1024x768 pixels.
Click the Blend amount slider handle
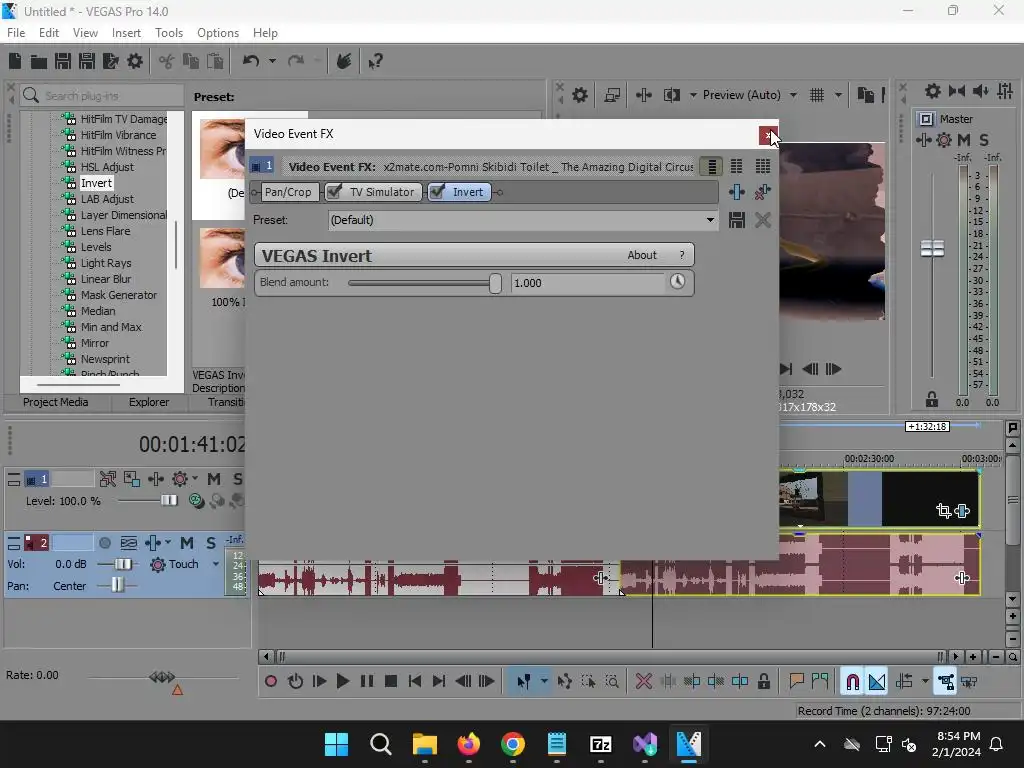[495, 283]
